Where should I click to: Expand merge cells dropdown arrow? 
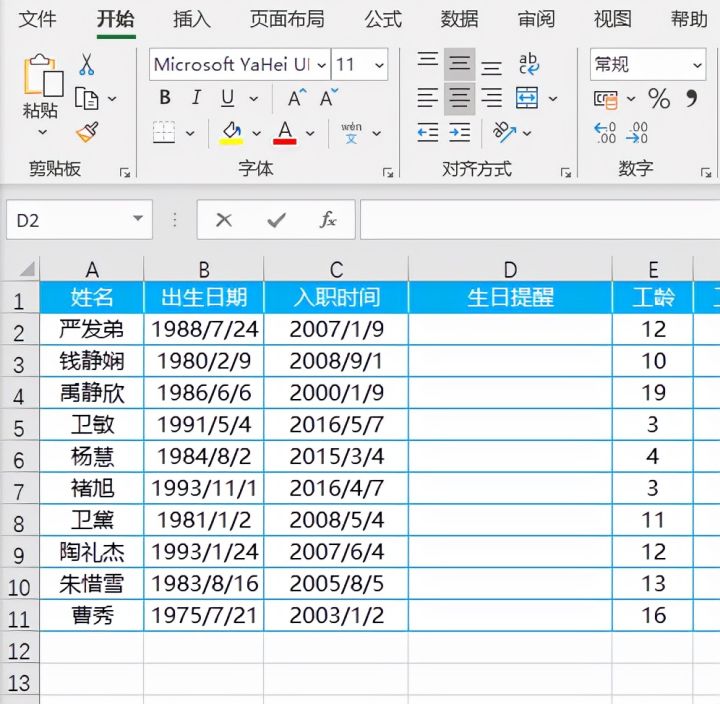point(553,98)
